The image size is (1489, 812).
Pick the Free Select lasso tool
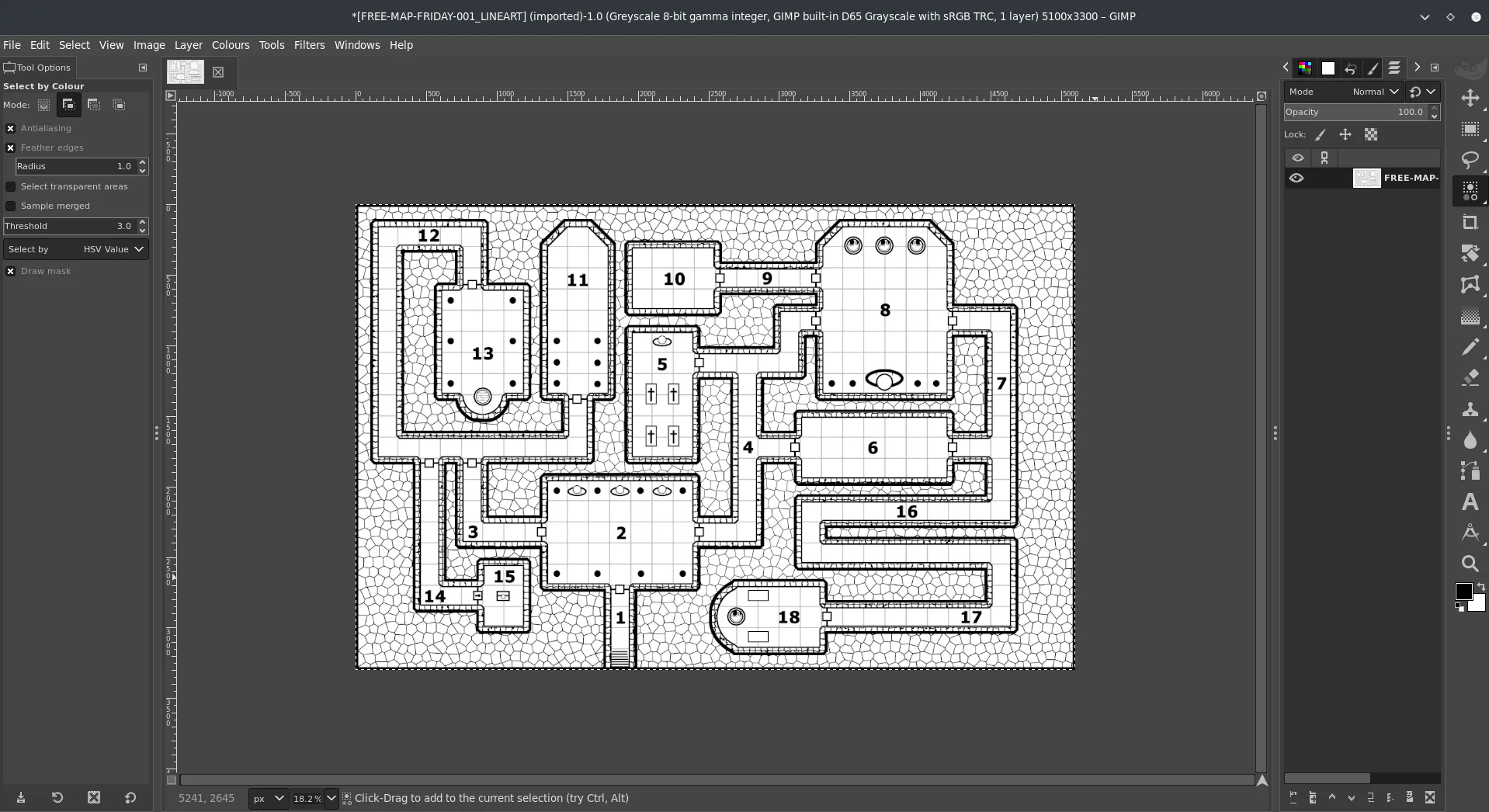pos(1470,160)
